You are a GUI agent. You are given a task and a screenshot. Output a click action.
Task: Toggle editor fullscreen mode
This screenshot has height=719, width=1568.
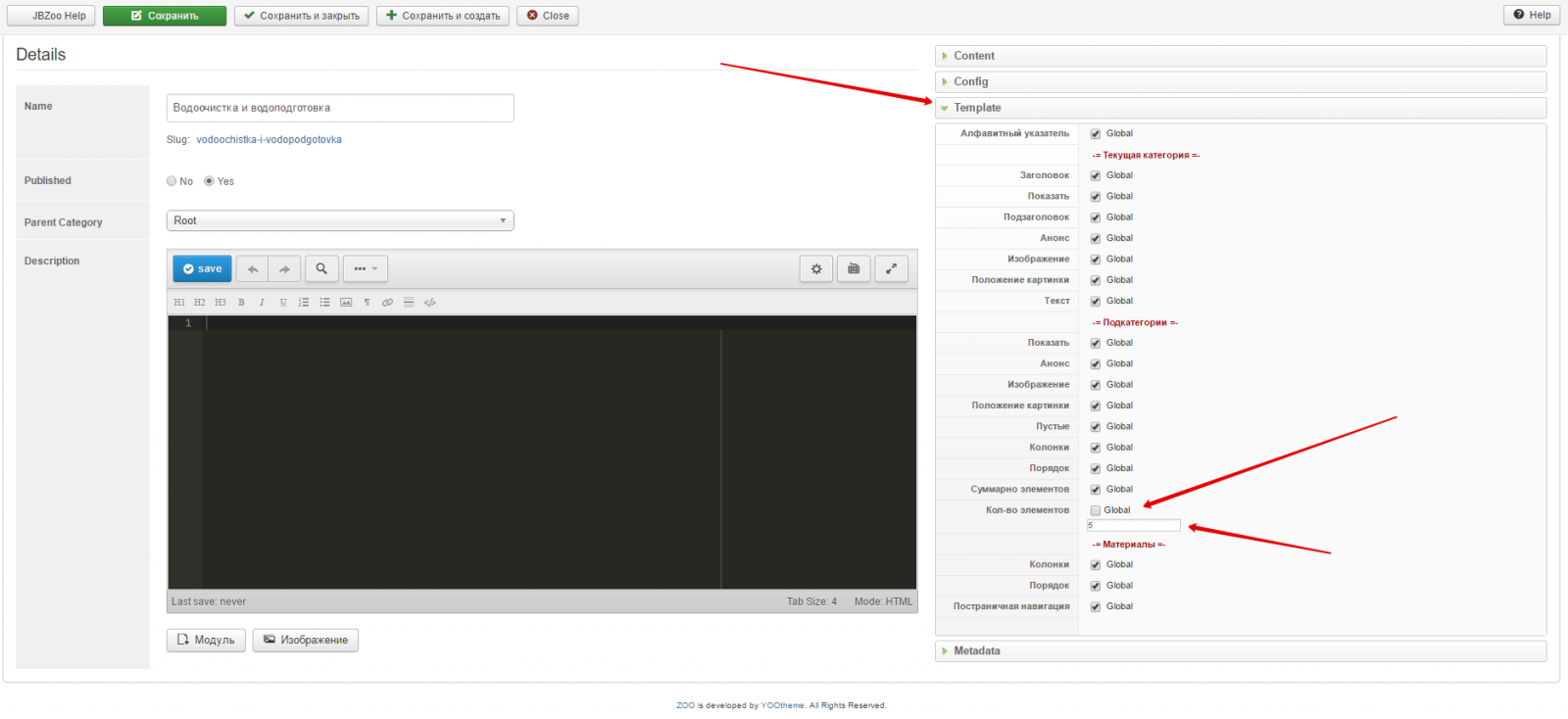(891, 268)
